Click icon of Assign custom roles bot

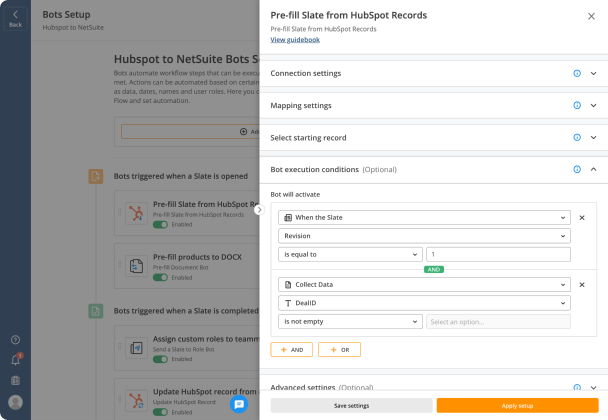coord(136,348)
